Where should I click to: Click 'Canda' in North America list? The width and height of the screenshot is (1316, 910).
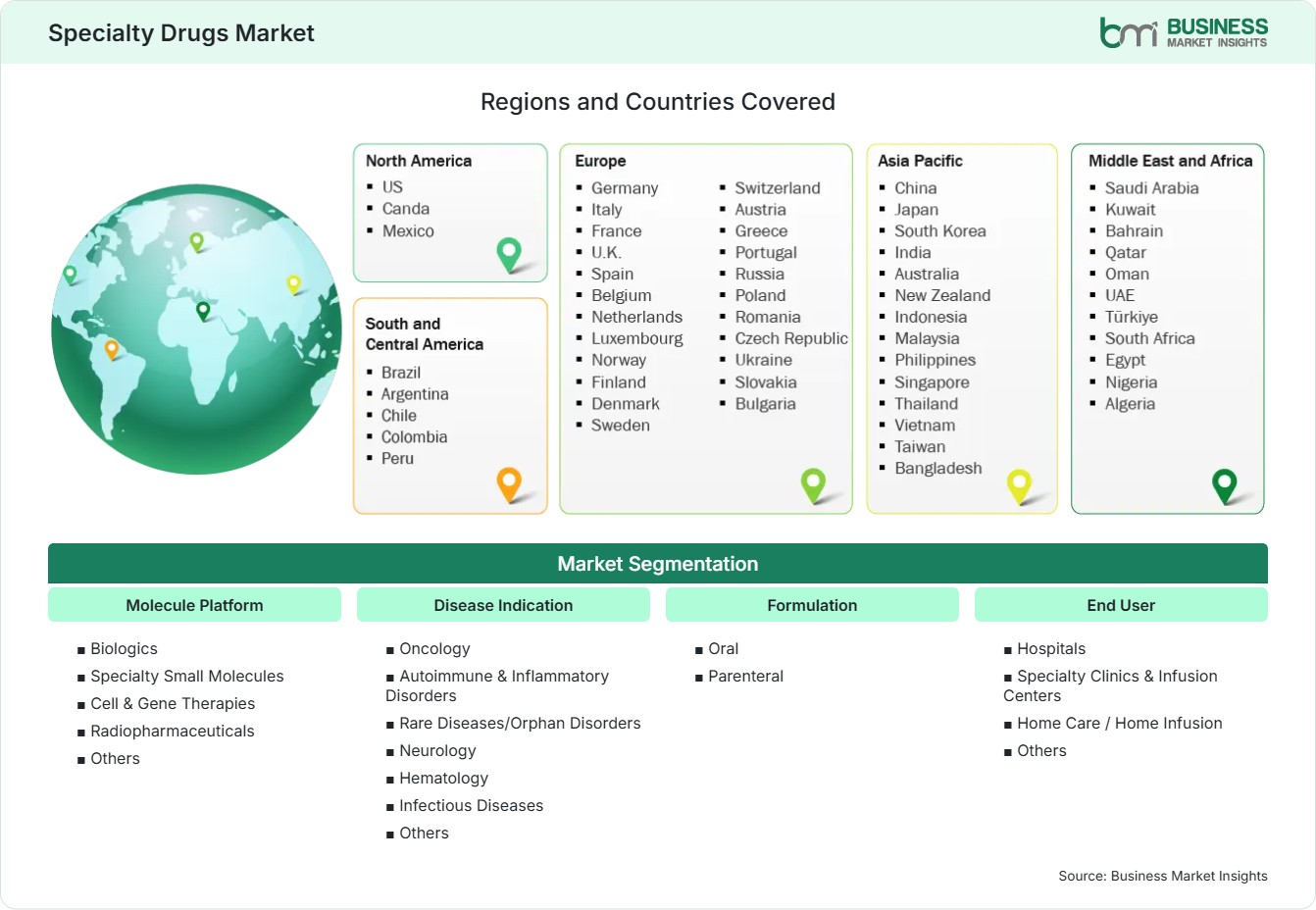point(406,209)
